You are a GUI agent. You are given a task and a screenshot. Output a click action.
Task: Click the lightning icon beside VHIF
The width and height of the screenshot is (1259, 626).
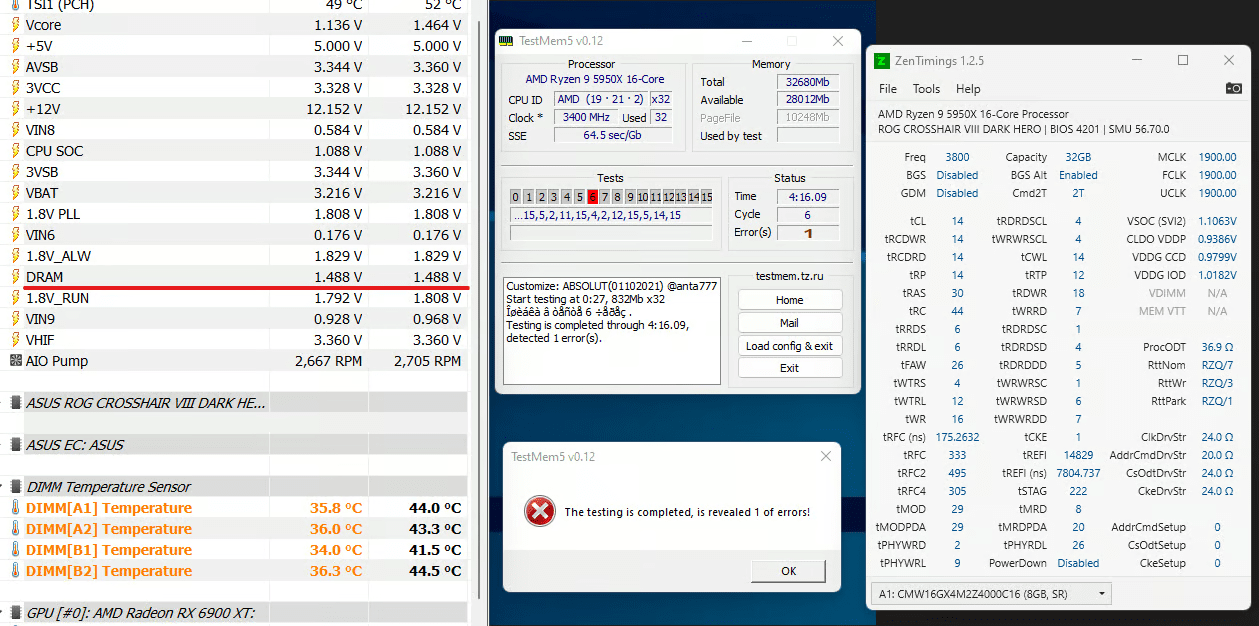tap(15, 340)
